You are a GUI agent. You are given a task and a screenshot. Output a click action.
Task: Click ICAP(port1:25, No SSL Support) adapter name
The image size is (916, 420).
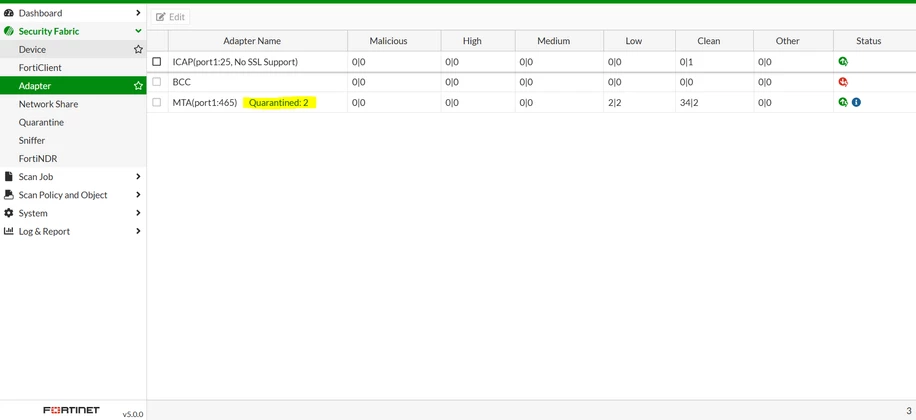point(235,61)
